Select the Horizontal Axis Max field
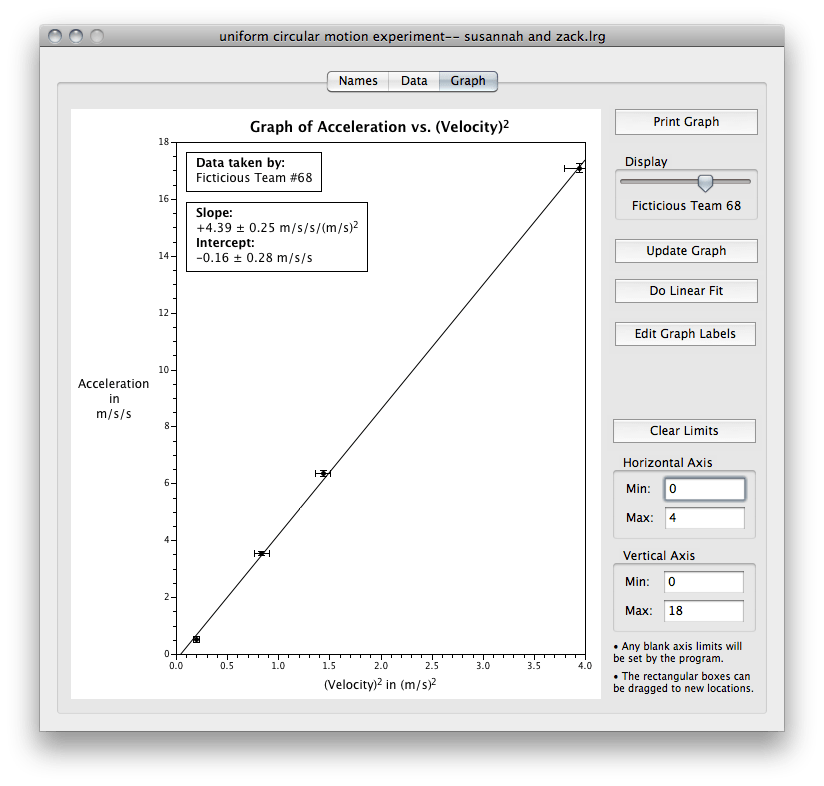The height and width of the screenshot is (786, 824). pos(704,518)
